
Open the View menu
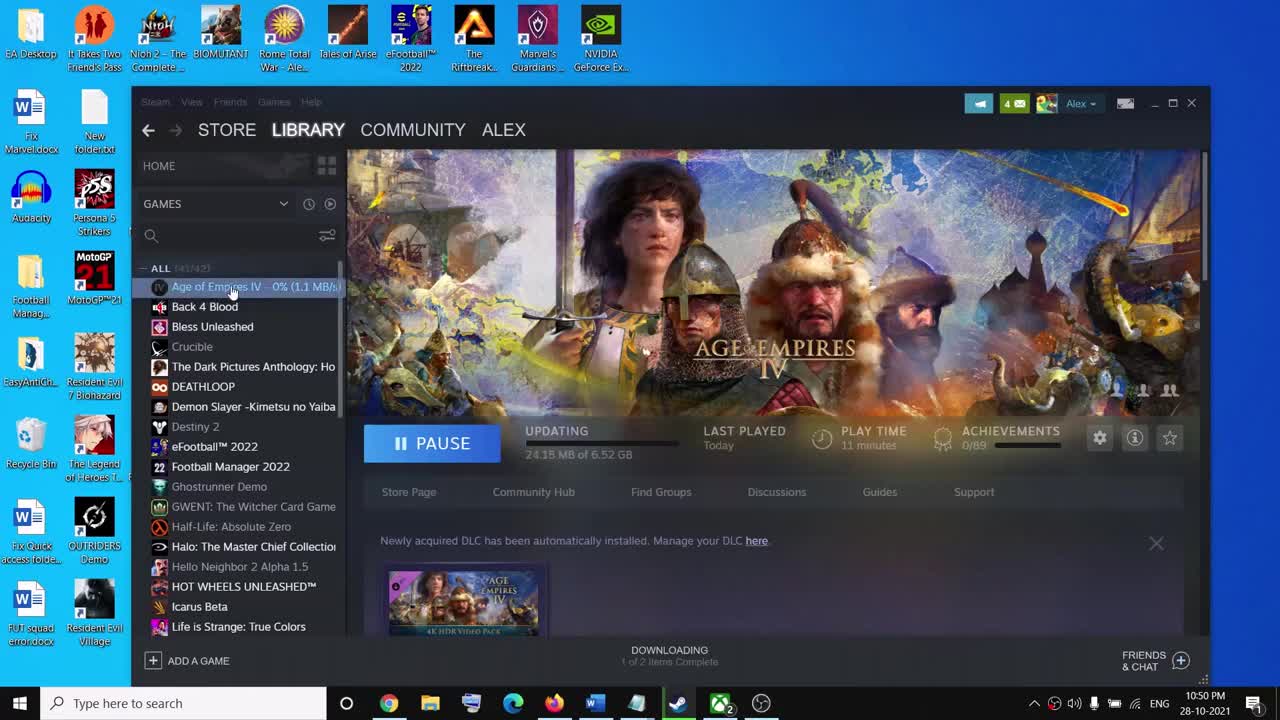pos(192,102)
